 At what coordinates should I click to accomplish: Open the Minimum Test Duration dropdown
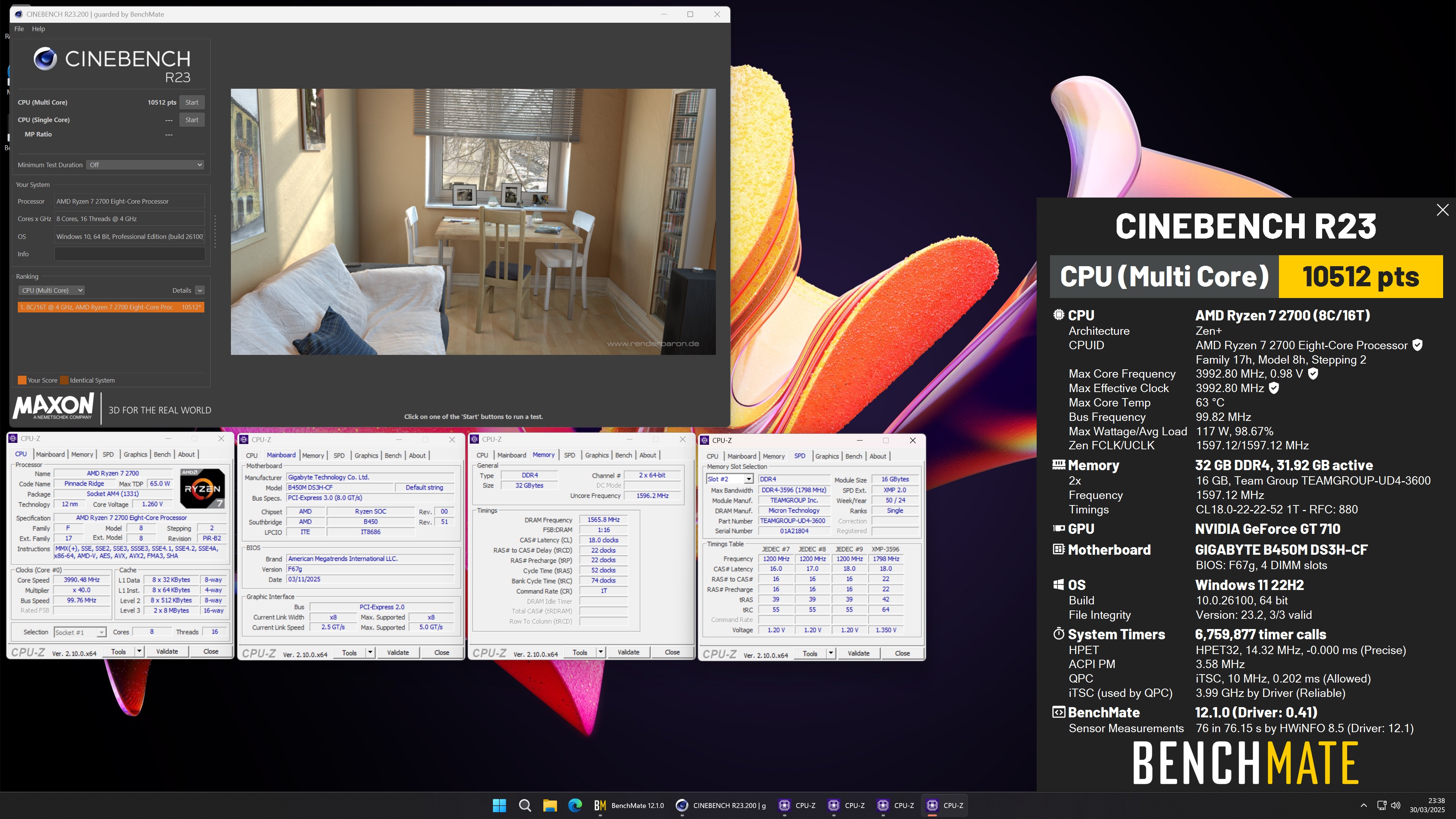pyautogui.click(x=145, y=165)
